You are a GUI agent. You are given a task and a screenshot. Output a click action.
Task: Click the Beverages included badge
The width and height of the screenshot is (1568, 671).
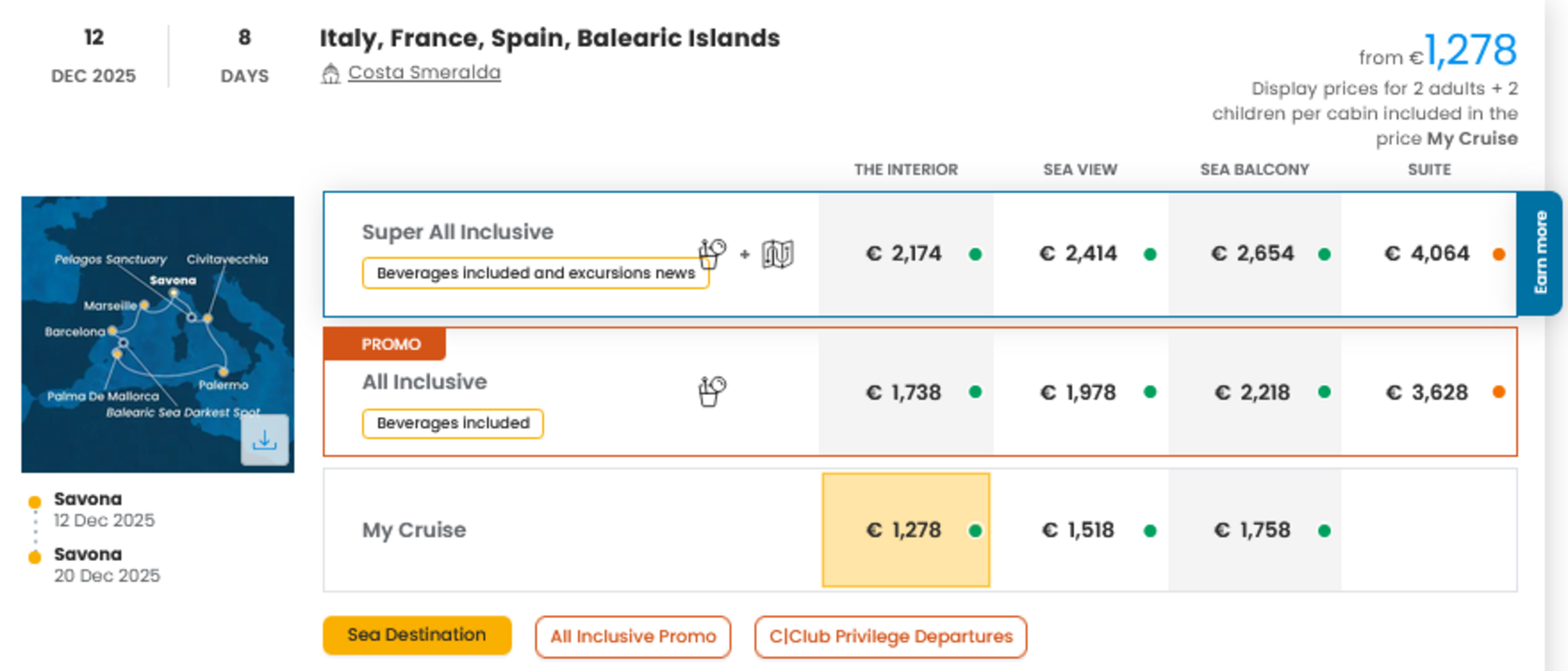453,424
